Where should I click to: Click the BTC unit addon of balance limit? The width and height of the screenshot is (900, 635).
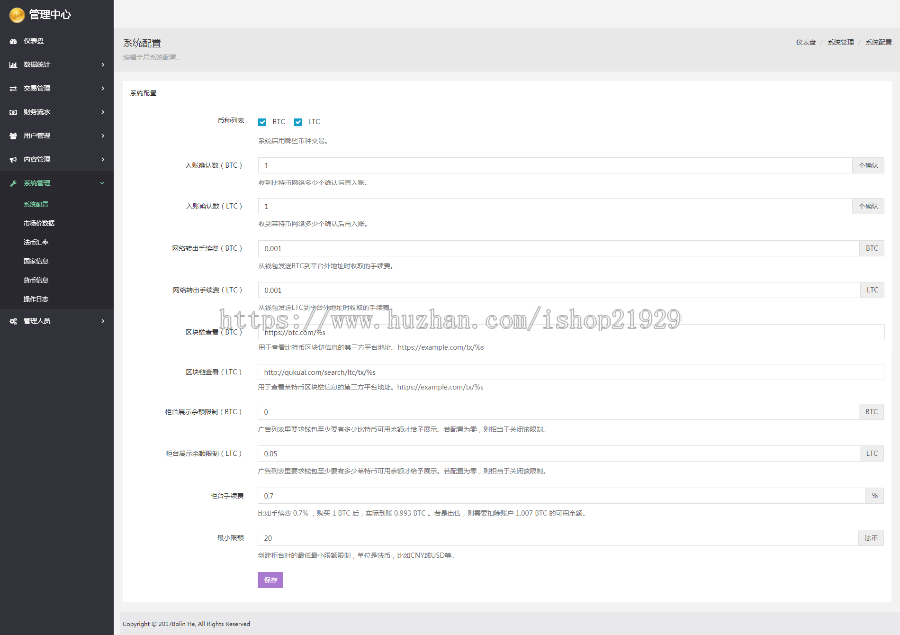[x=871, y=412]
